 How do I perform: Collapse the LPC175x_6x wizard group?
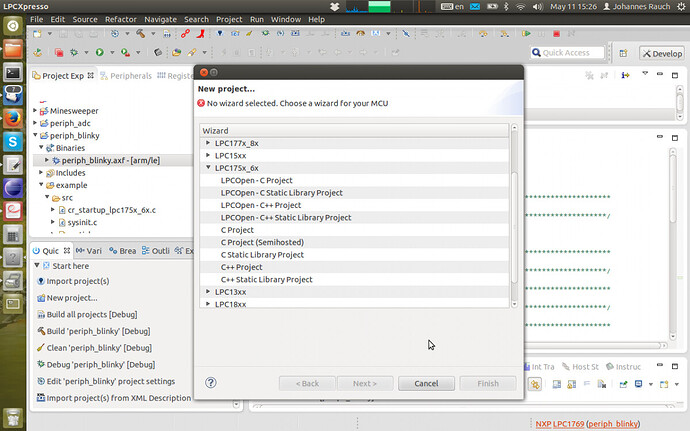coord(208,167)
